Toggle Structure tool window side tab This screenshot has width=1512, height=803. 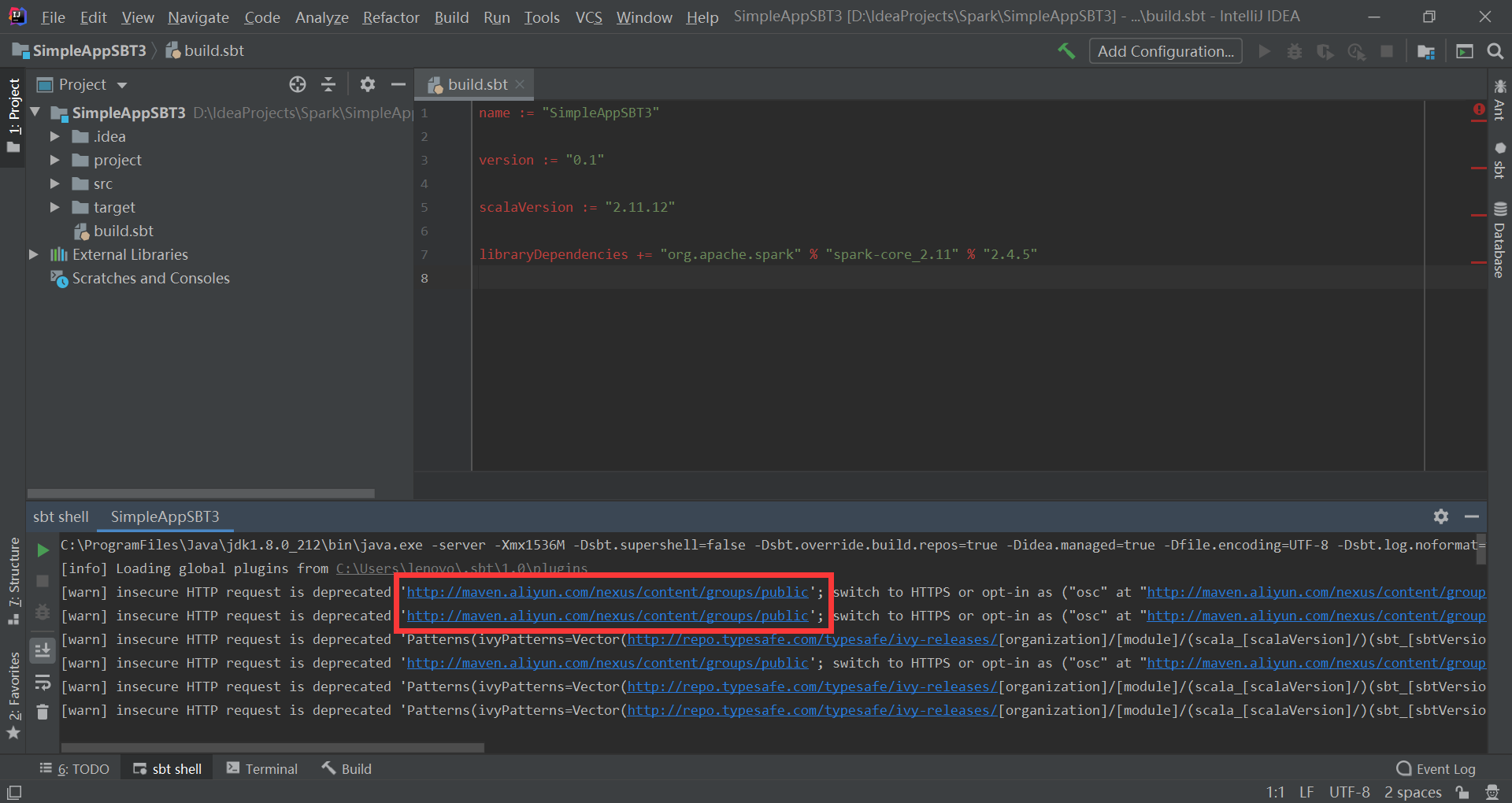[13, 580]
